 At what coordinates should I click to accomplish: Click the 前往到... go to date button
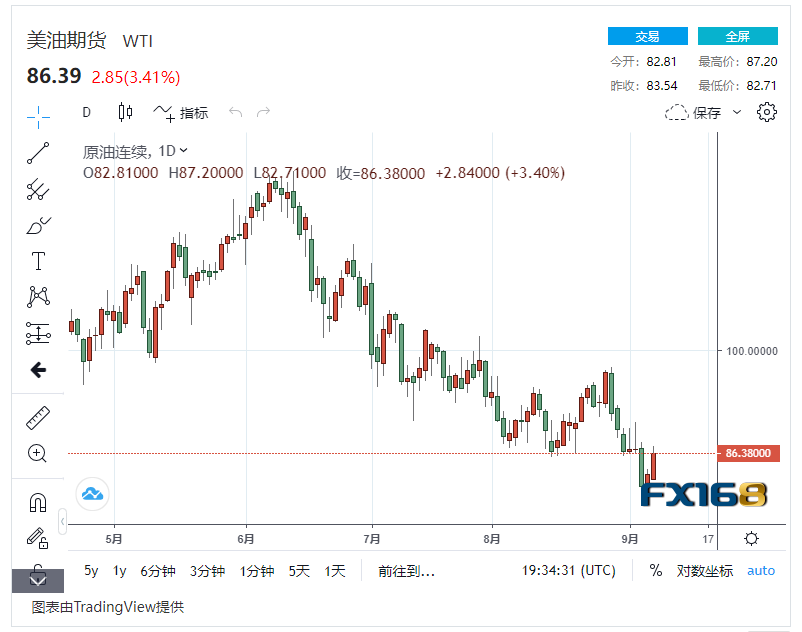point(407,571)
